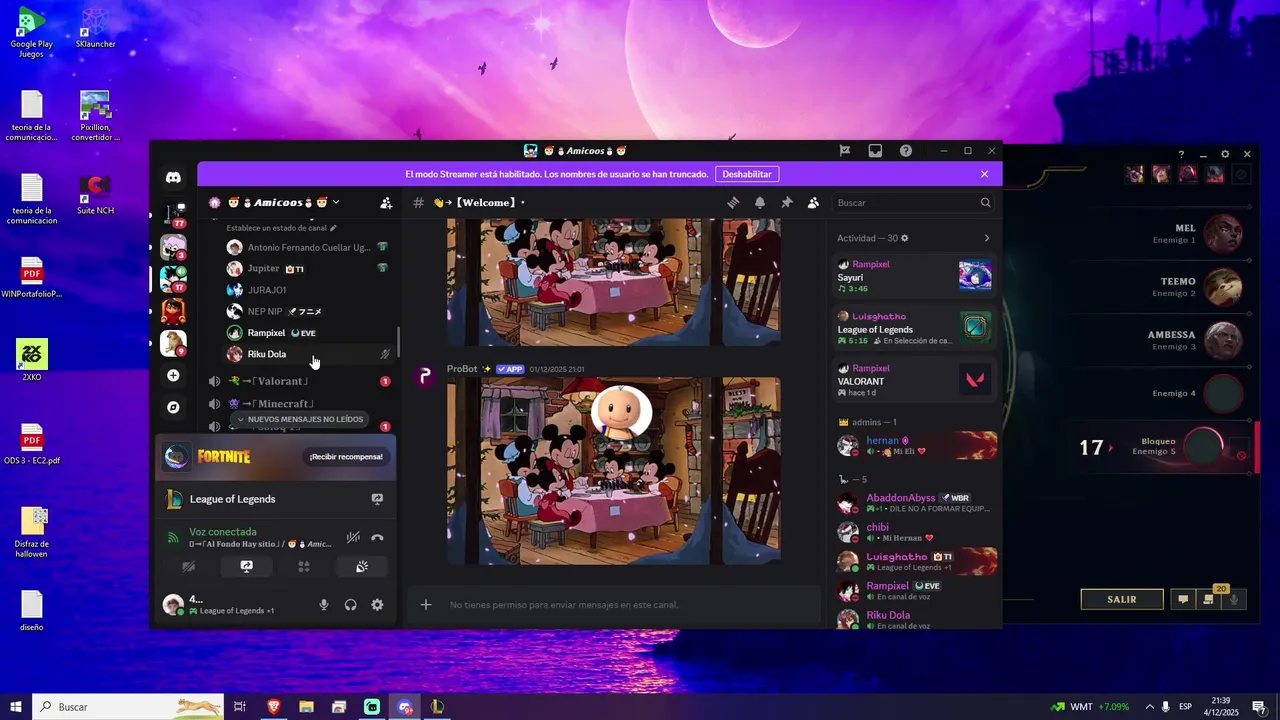Open chibi in the member list

tap(915, 532)
